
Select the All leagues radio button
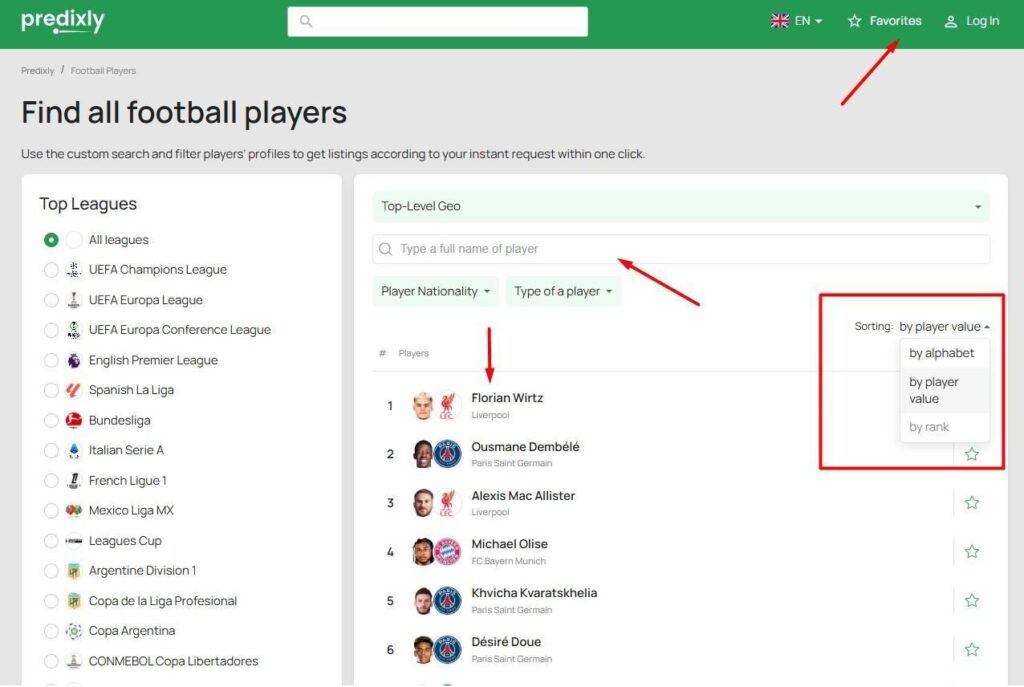(x=51, y=240)
